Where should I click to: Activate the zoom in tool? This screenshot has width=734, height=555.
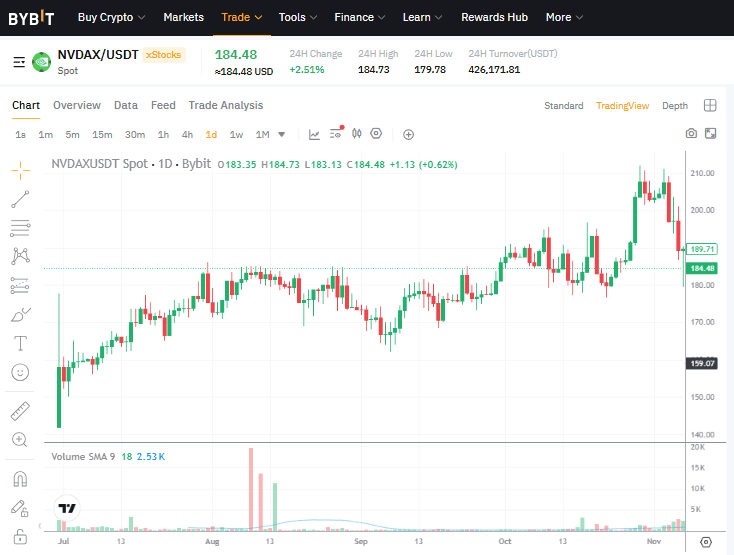click(20, 440)
